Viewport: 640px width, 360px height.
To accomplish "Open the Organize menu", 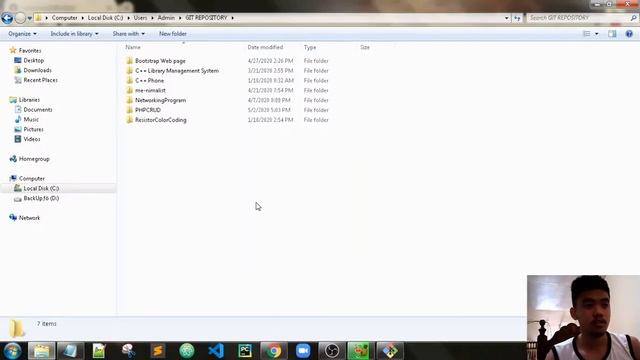I will (x=22, y=34).
